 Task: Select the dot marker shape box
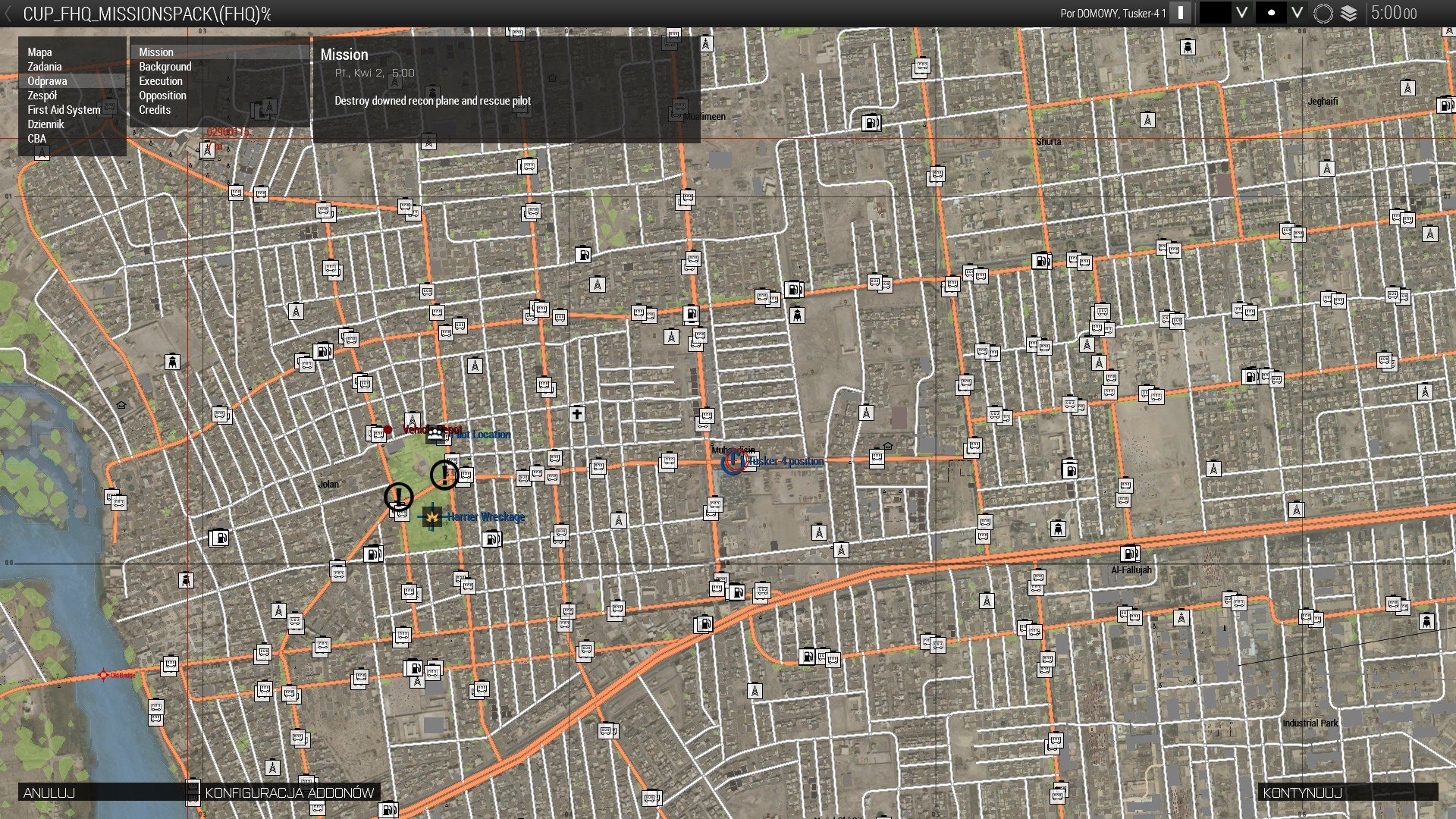click(1271, 13)
